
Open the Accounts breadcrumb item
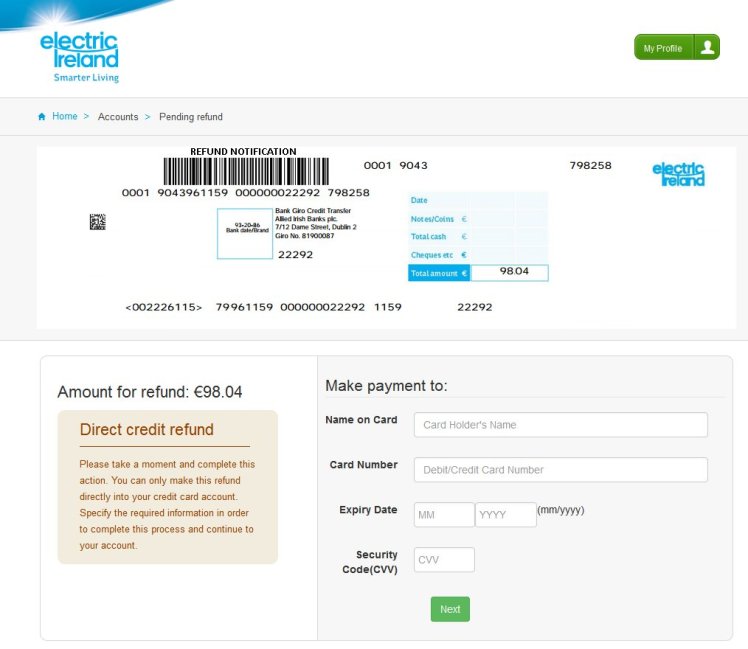(x=118, y=117)
